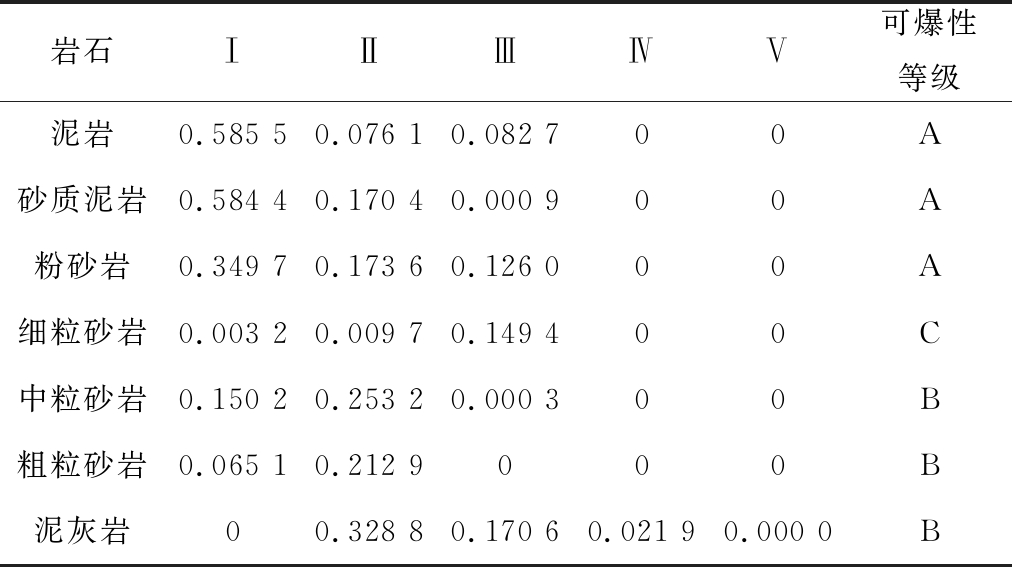
Task: Click the cell value 0.585 5
Action: [x=232, y=134]
